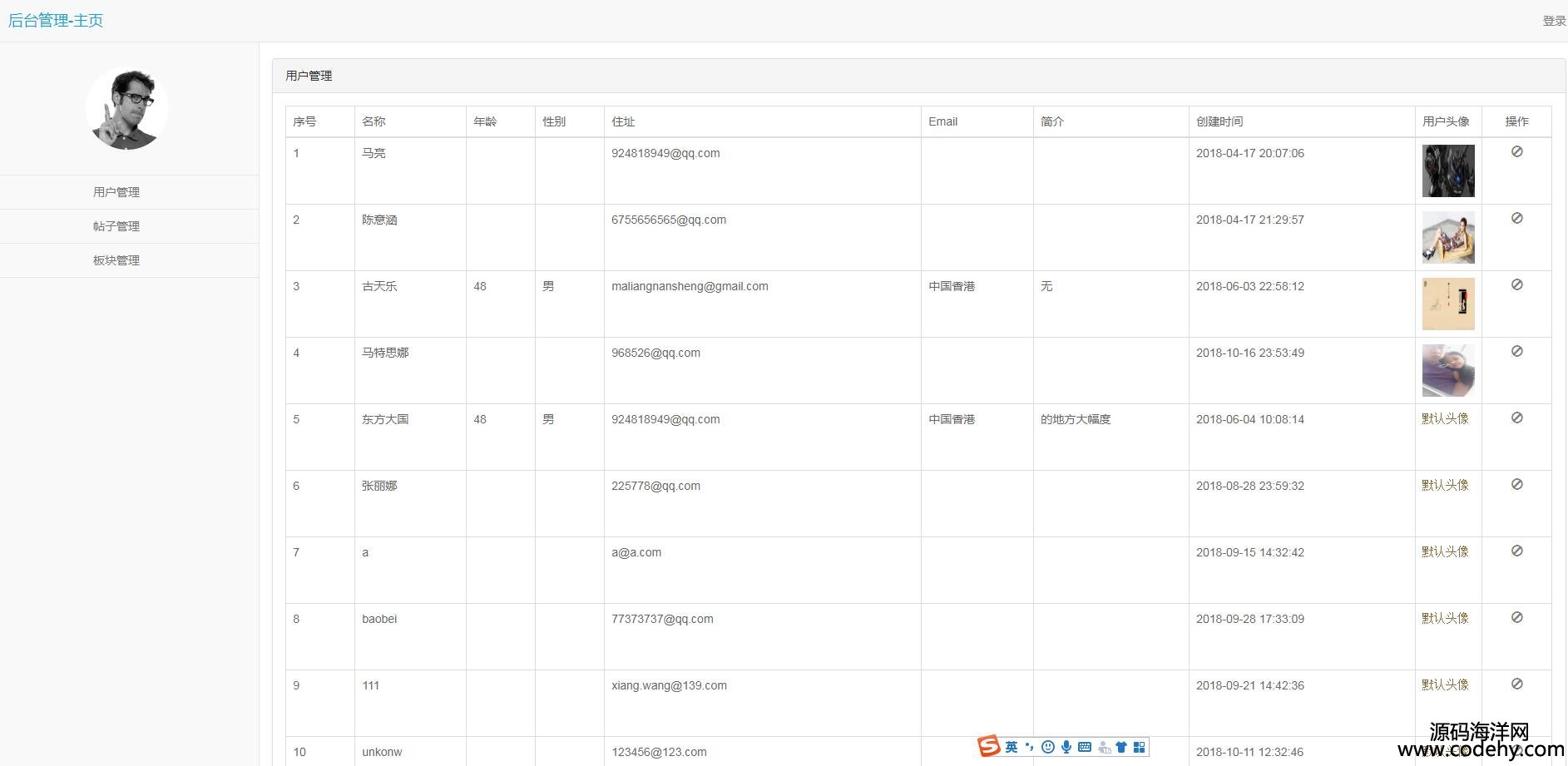Click the 登录 login link
1568x766 pixels.
1554,21
